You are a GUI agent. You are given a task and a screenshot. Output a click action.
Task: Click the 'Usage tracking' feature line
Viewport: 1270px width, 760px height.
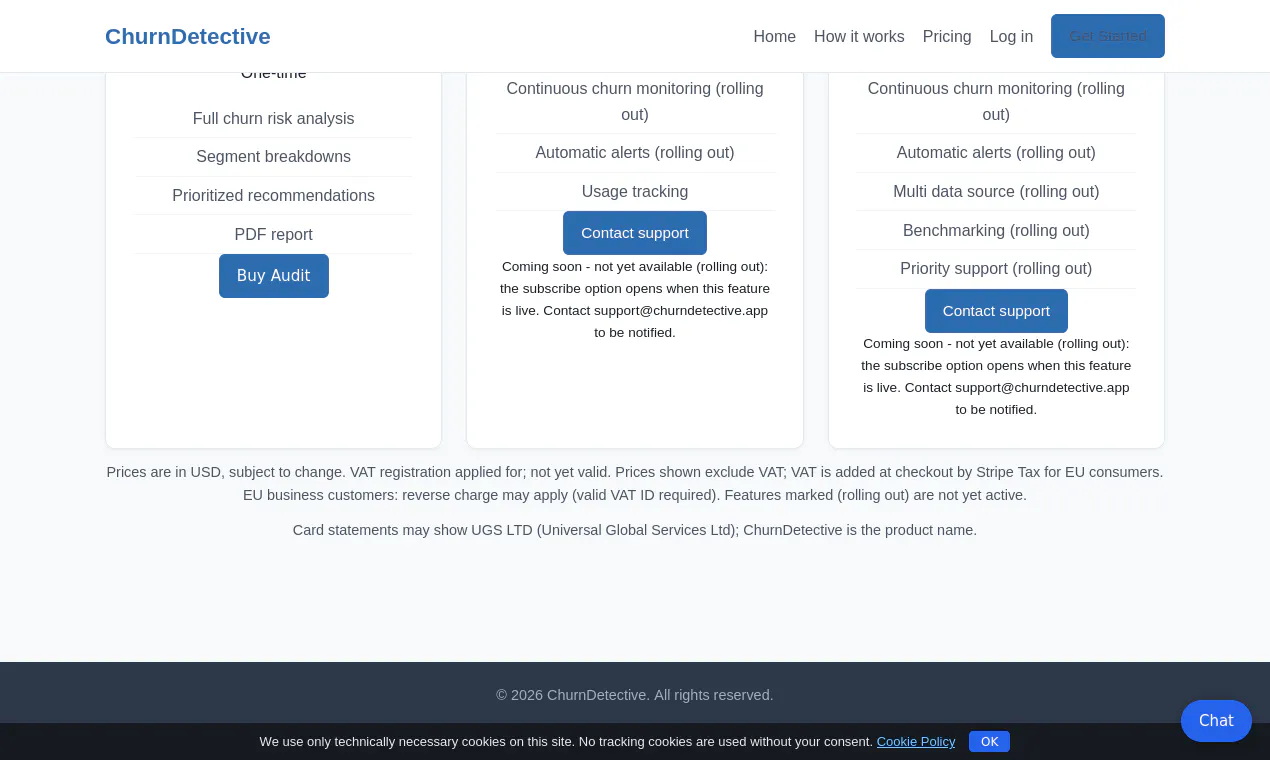635,192
